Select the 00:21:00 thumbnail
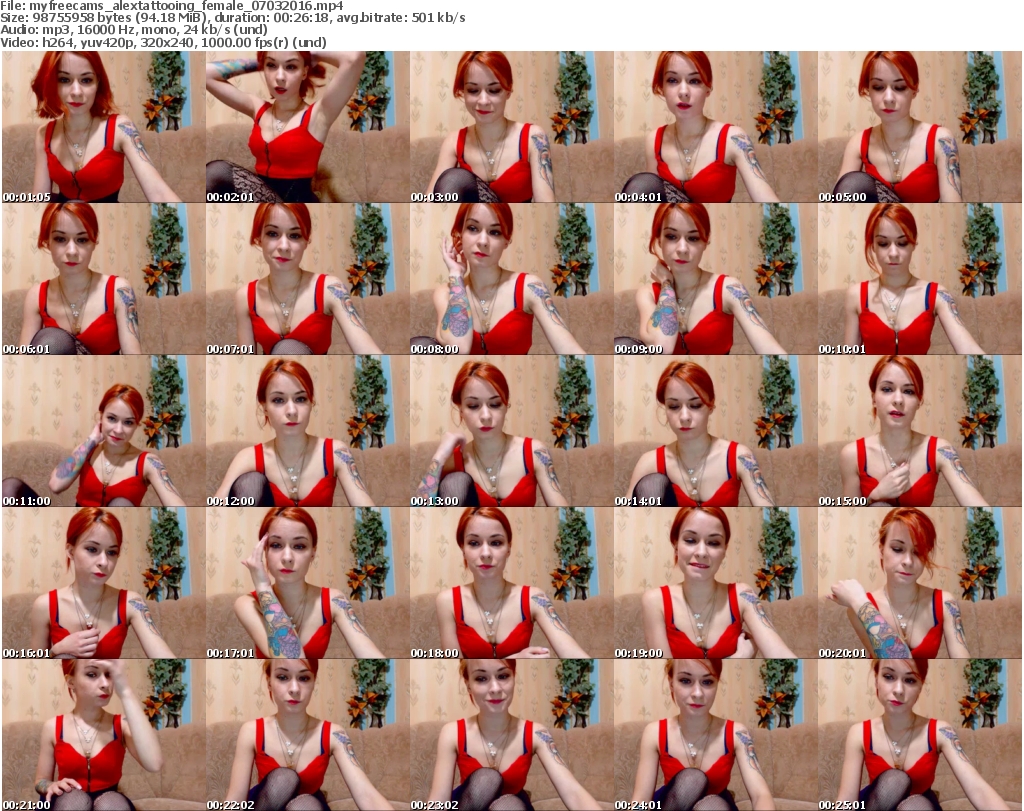 coord(103,735)
